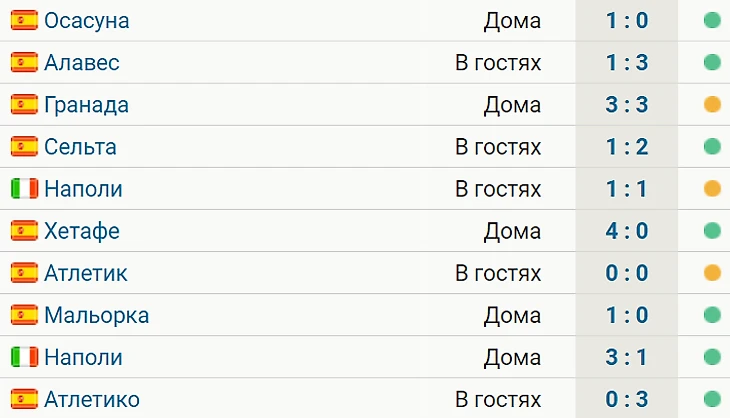Click the flag icon next to Атлетико
This screenshot has height=418, width=730.
[24, 400]
